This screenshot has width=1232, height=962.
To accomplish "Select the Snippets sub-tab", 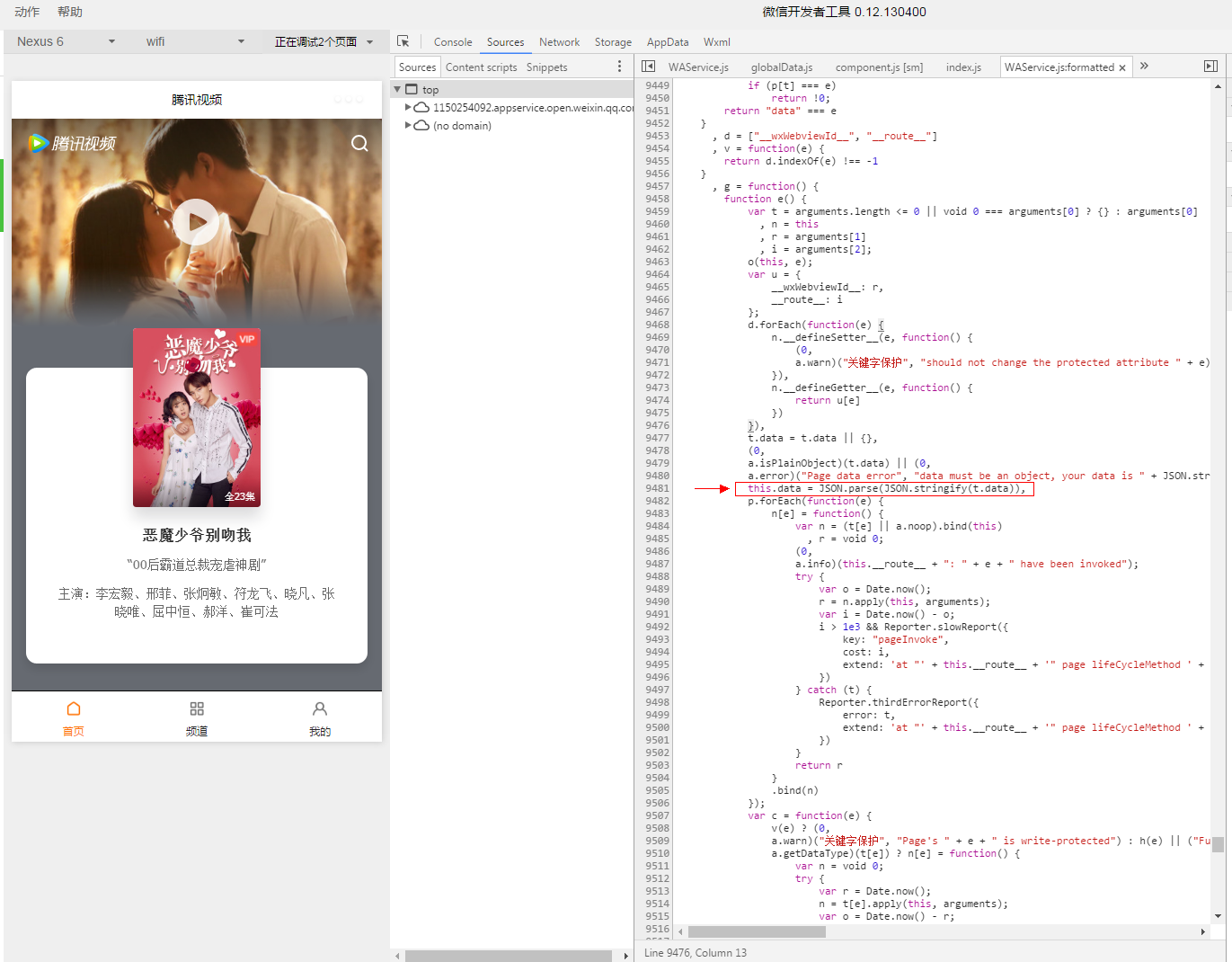I will click(546, 67).
